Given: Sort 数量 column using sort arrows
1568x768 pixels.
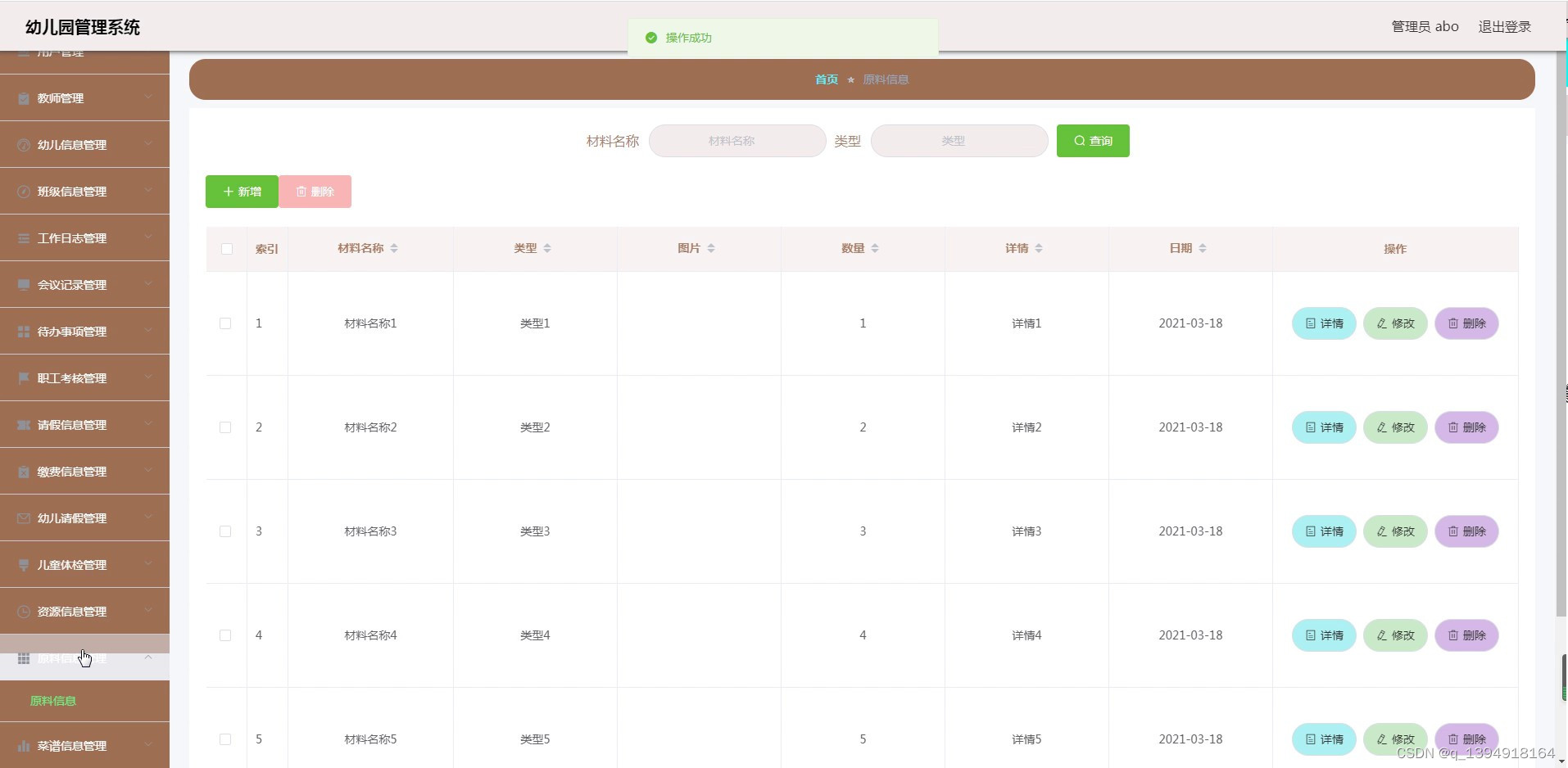Looking at the screenshot, I should 875,248.
